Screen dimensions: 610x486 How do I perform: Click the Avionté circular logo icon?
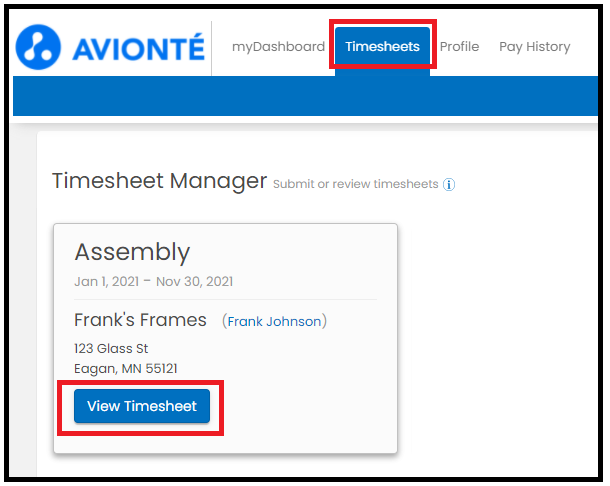(x=38, y=47)
